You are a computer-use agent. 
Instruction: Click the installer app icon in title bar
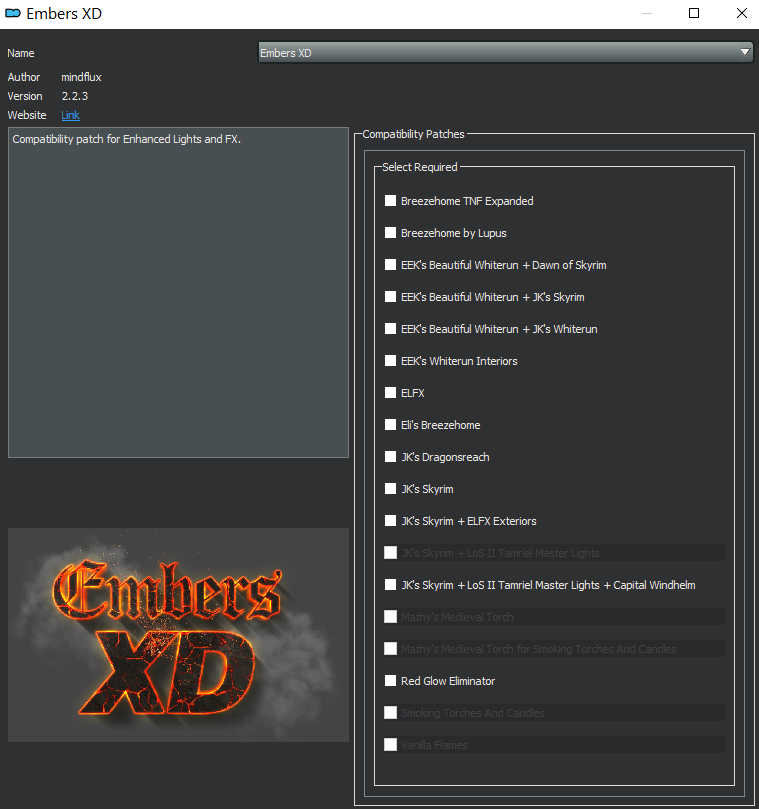pyautogui.click(x=13, y=13)
